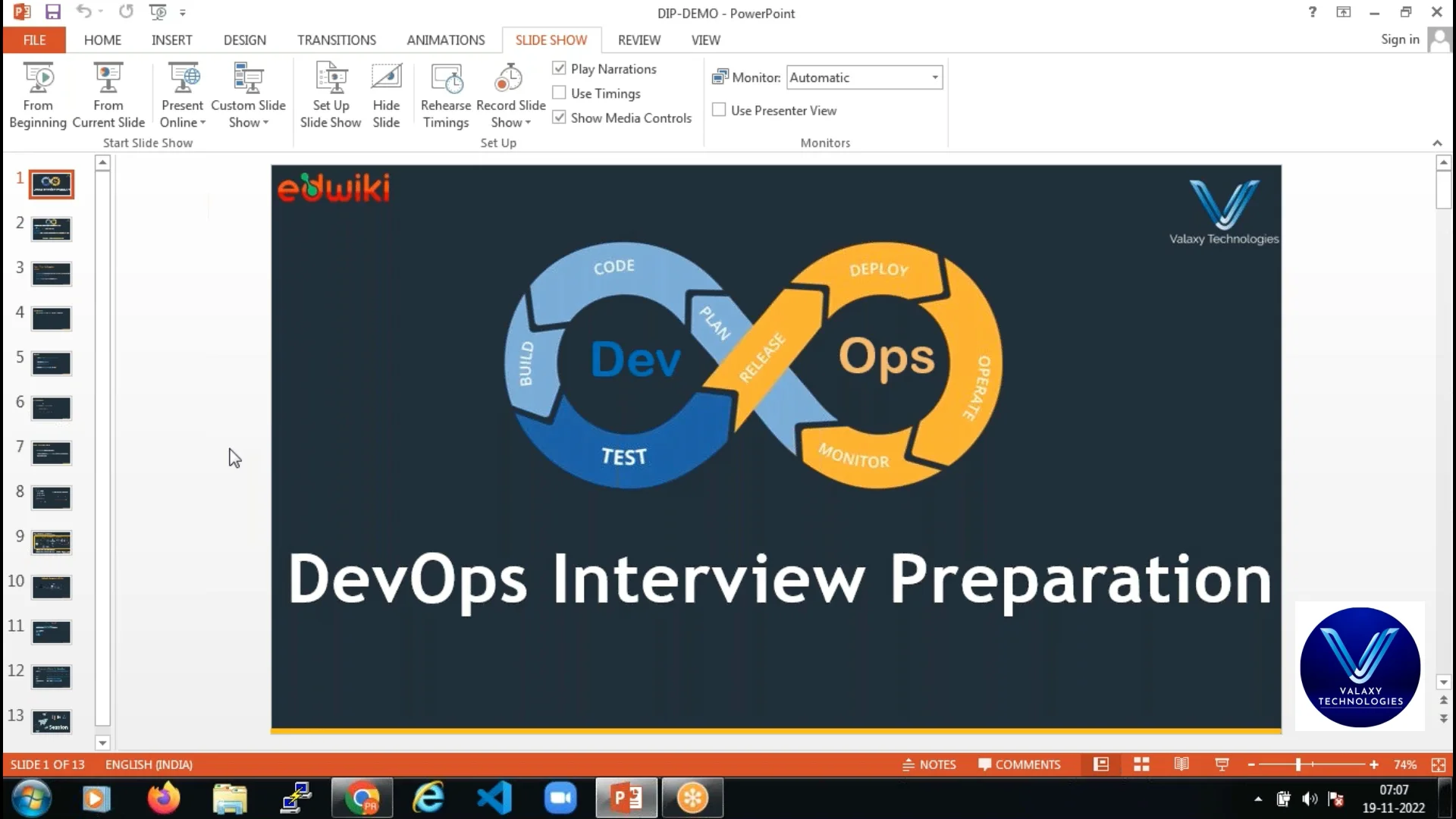1456x819 pixels.
Task: Click Sign in link
Action: tap(1400, 39)
